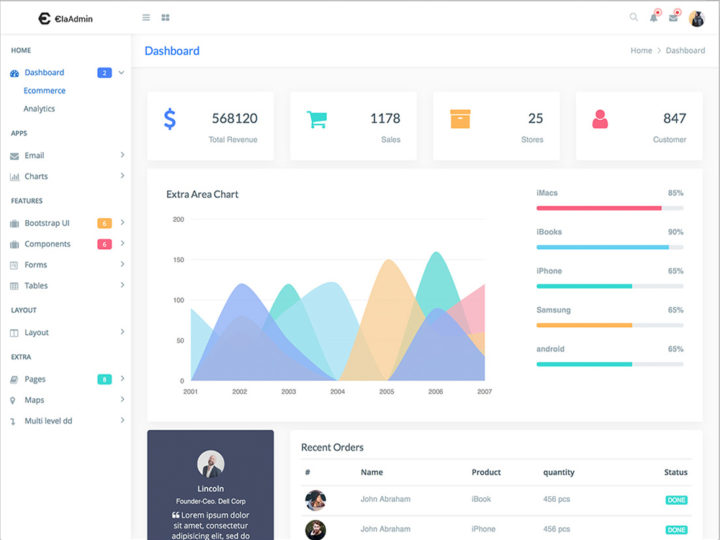Click the DONE badge in iBook row
Screen dimensions: 720x540
click(676, 500)
